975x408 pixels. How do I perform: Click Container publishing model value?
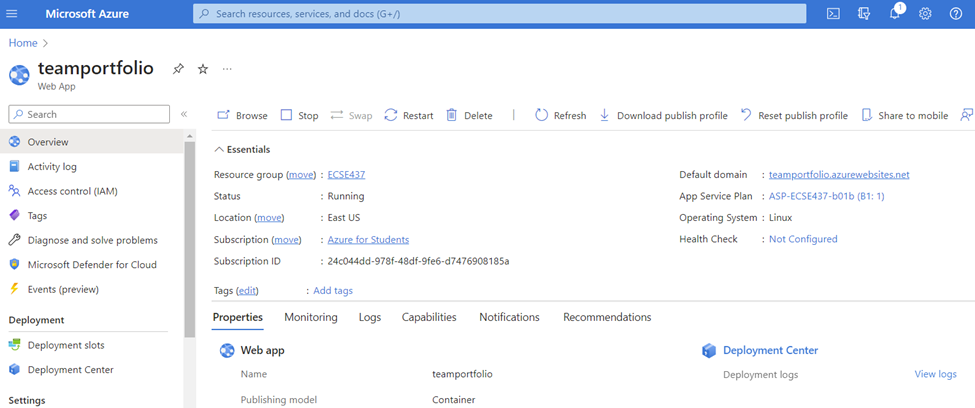[454, 399]
